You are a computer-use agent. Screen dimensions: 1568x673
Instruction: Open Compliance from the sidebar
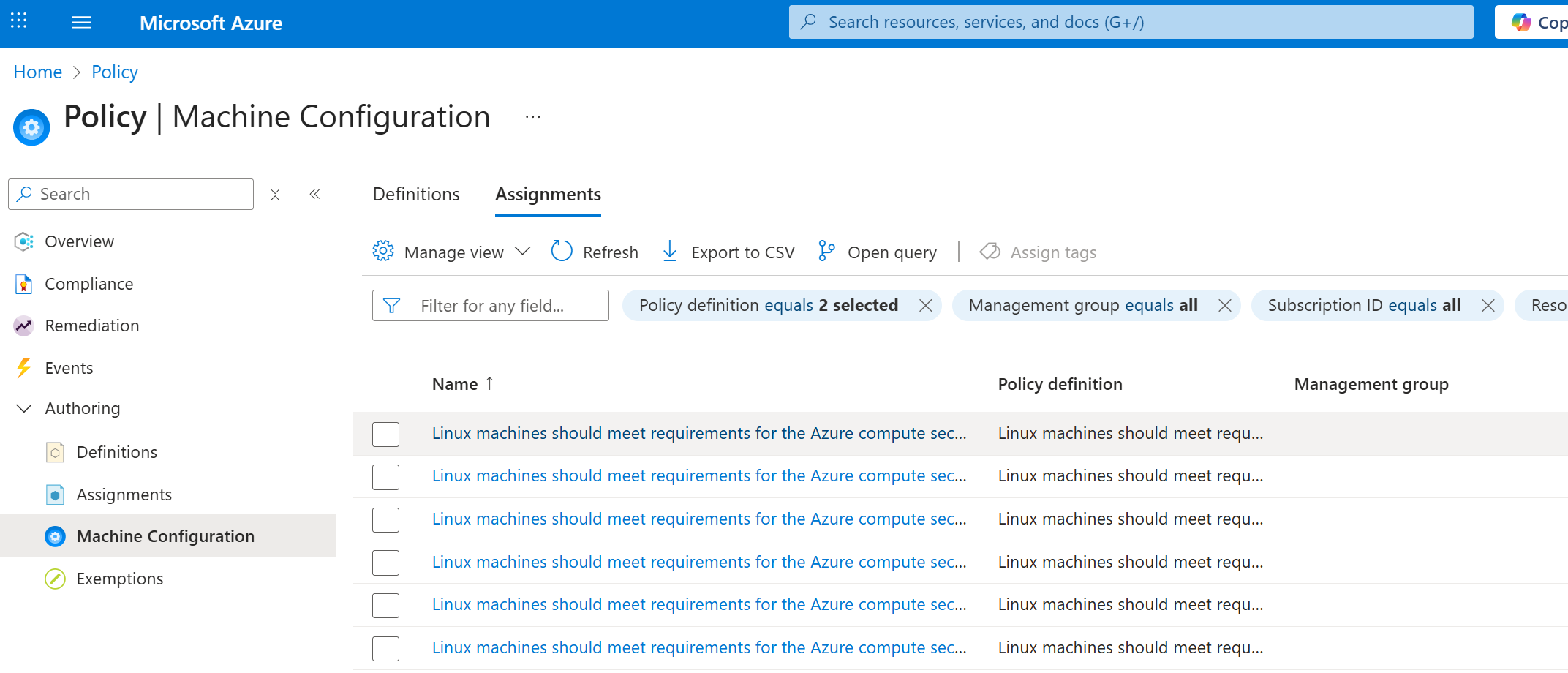pyautogui.click(x=88, y=284)
